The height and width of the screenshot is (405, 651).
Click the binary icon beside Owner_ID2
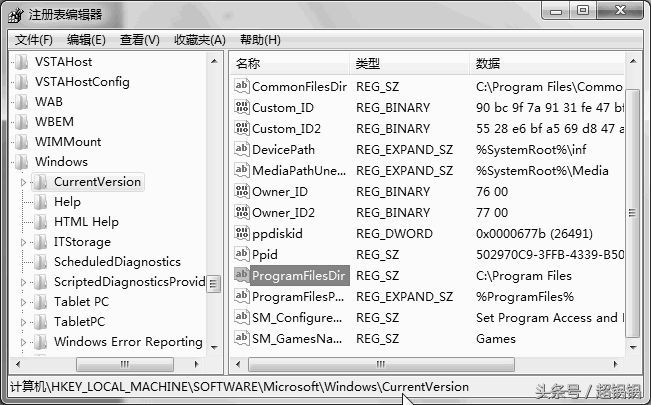click(242, 212)
